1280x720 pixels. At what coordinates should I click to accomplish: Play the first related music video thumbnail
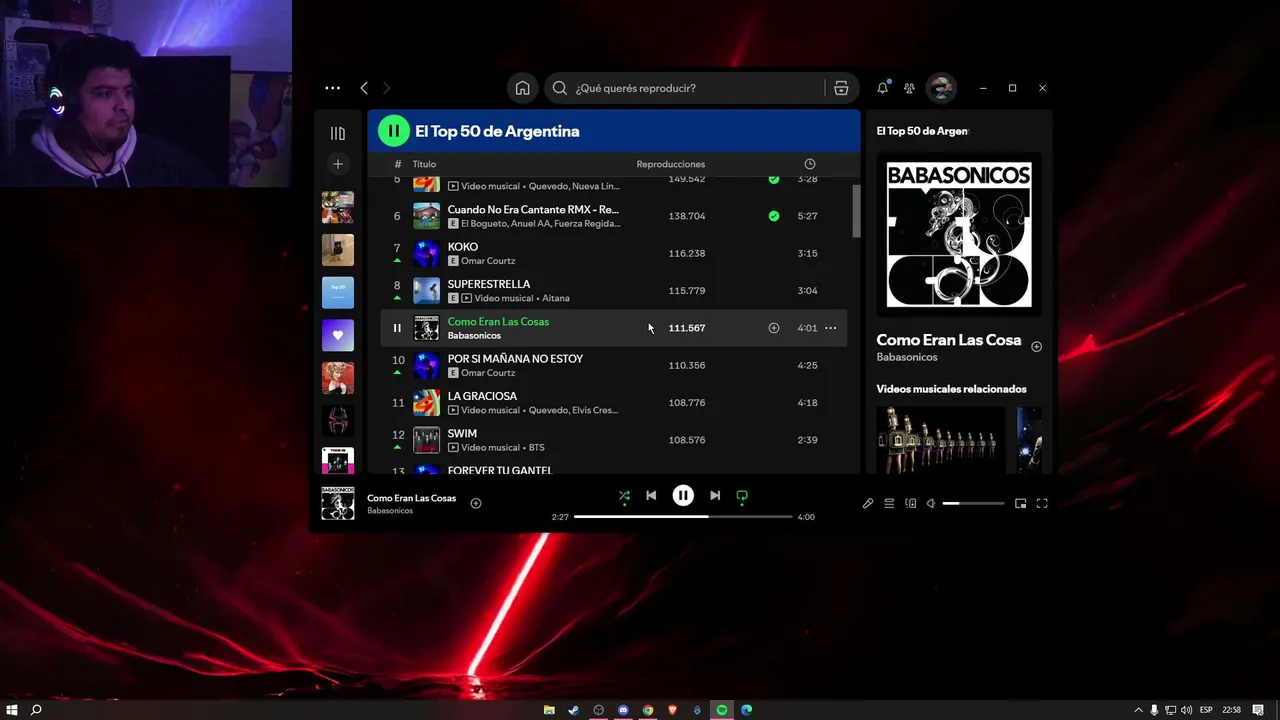point(941,439)
